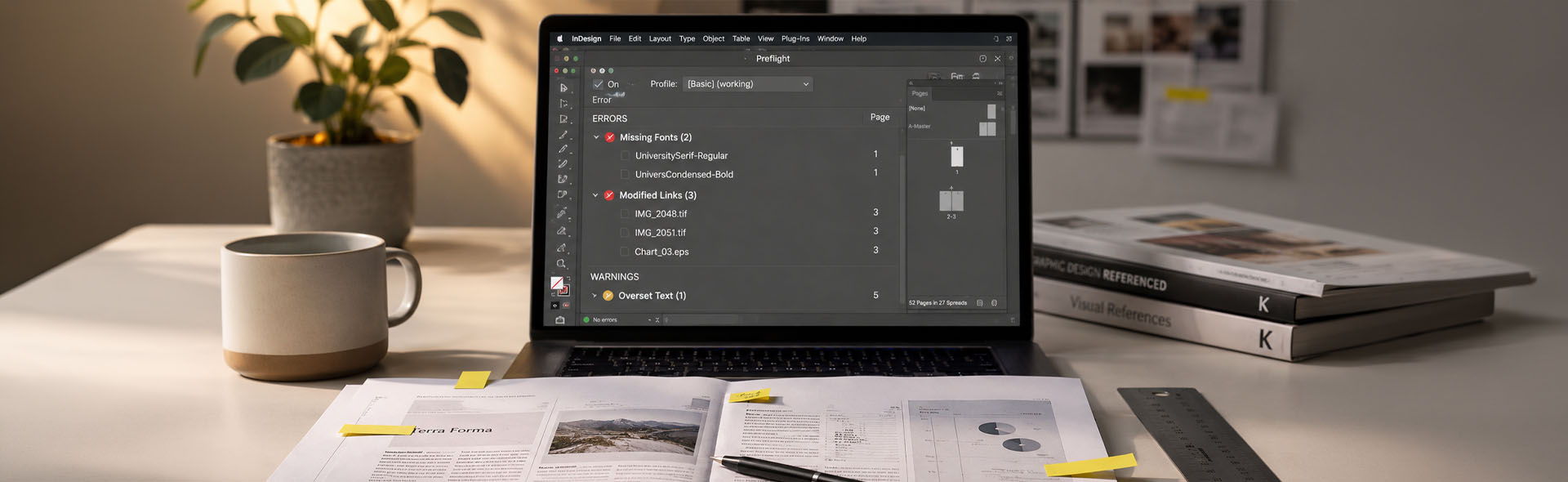Click page number 5 for Overset Text

click(875, 295)
